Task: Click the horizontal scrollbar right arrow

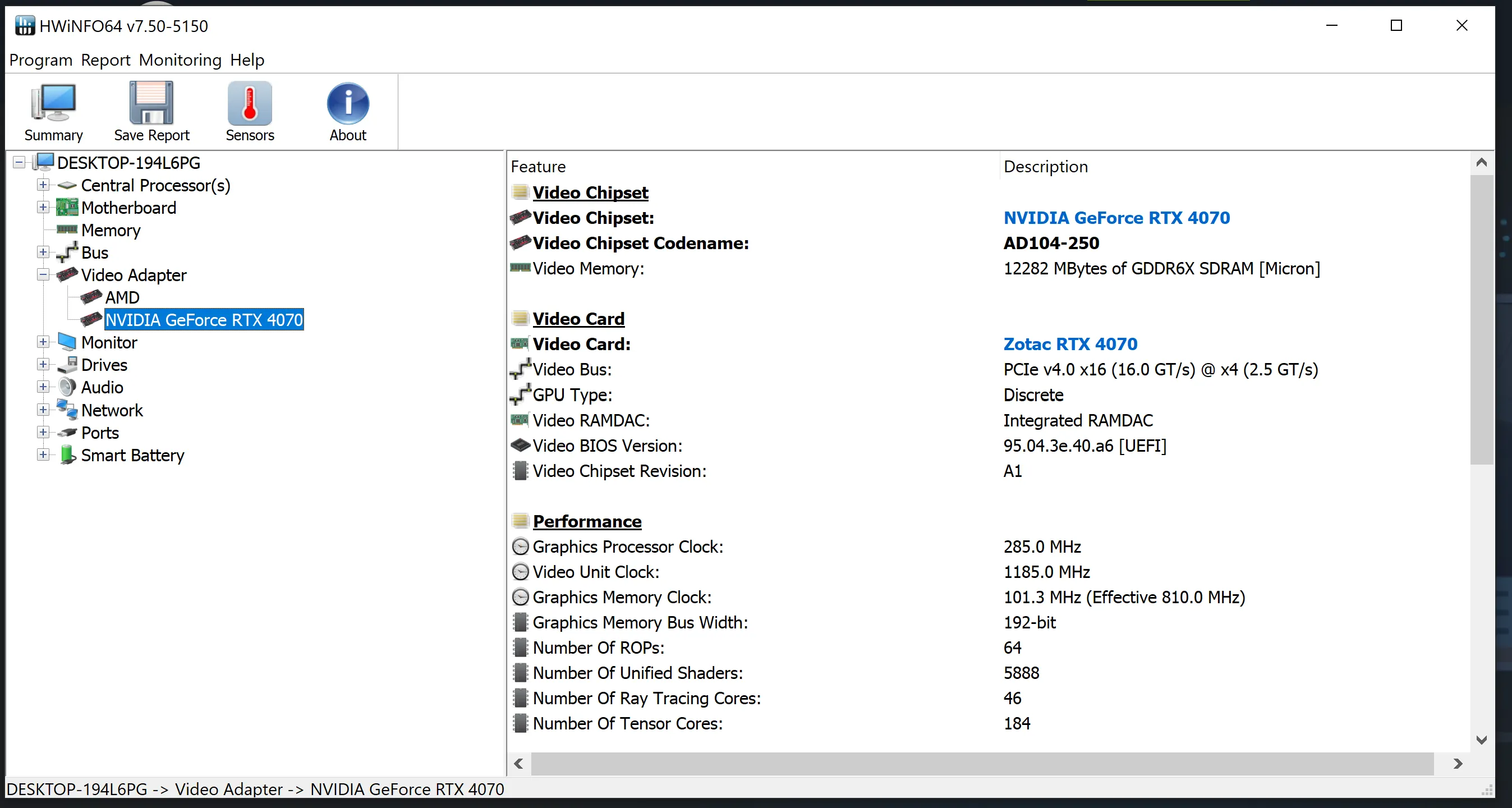Action: 1458,764
